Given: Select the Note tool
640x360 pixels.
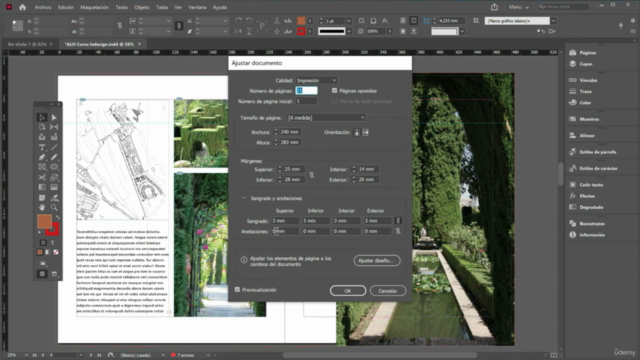Looking at the screenshot, I should point(42,198).
